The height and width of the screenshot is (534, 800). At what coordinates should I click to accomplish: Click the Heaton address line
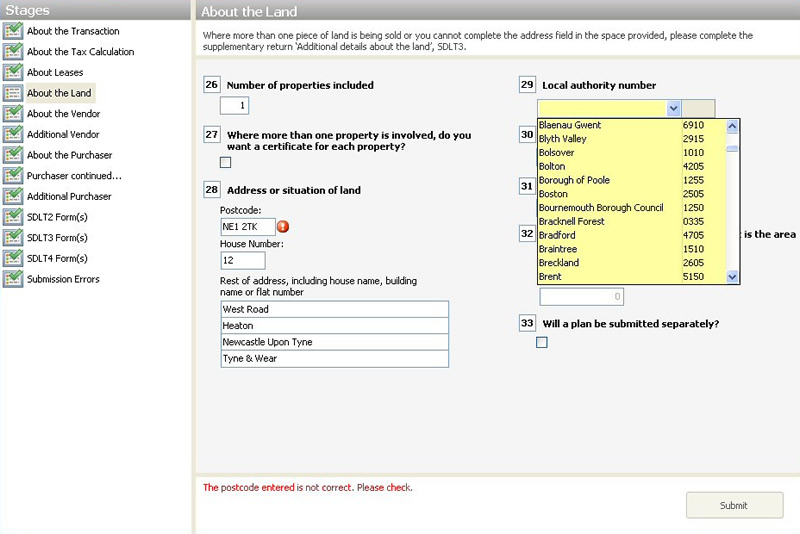(x=335, y=325)
